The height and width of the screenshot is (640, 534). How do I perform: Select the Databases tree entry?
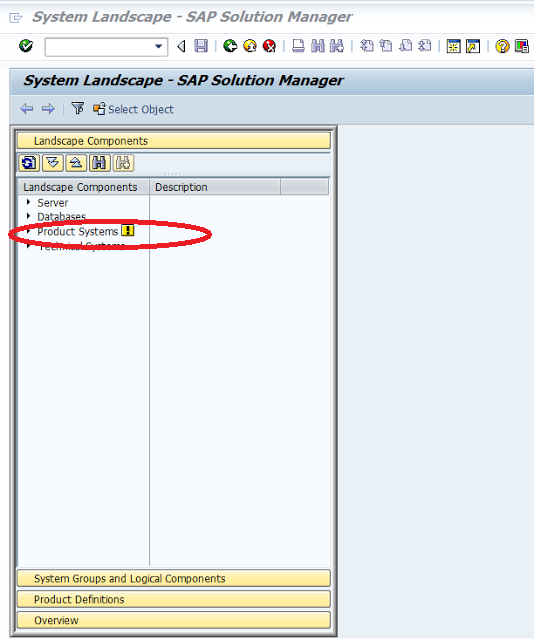click(62, 217)
